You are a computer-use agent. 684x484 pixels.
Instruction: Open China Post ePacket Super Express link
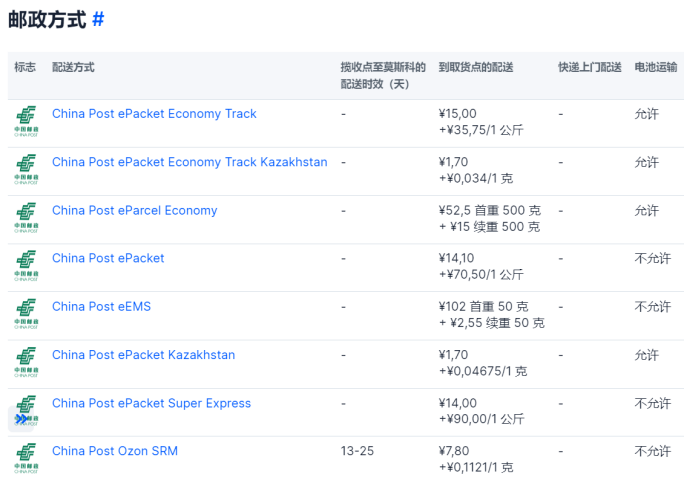[151, 403]
